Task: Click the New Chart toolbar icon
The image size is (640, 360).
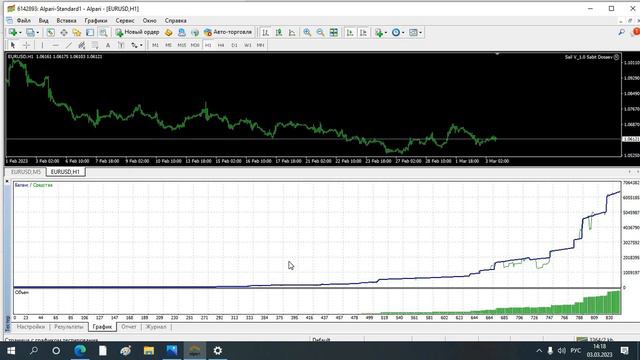Action: (x=13, y=32)
